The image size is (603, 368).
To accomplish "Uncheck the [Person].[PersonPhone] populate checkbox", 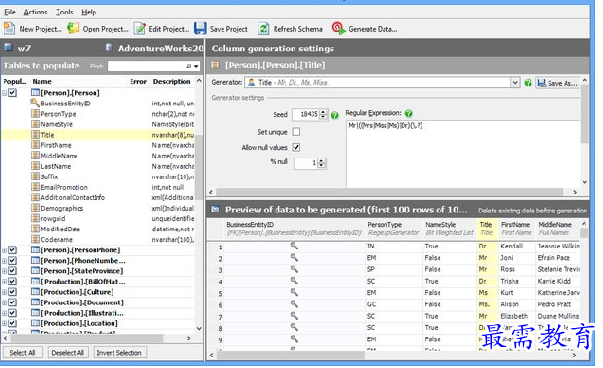I will (13, 250).
